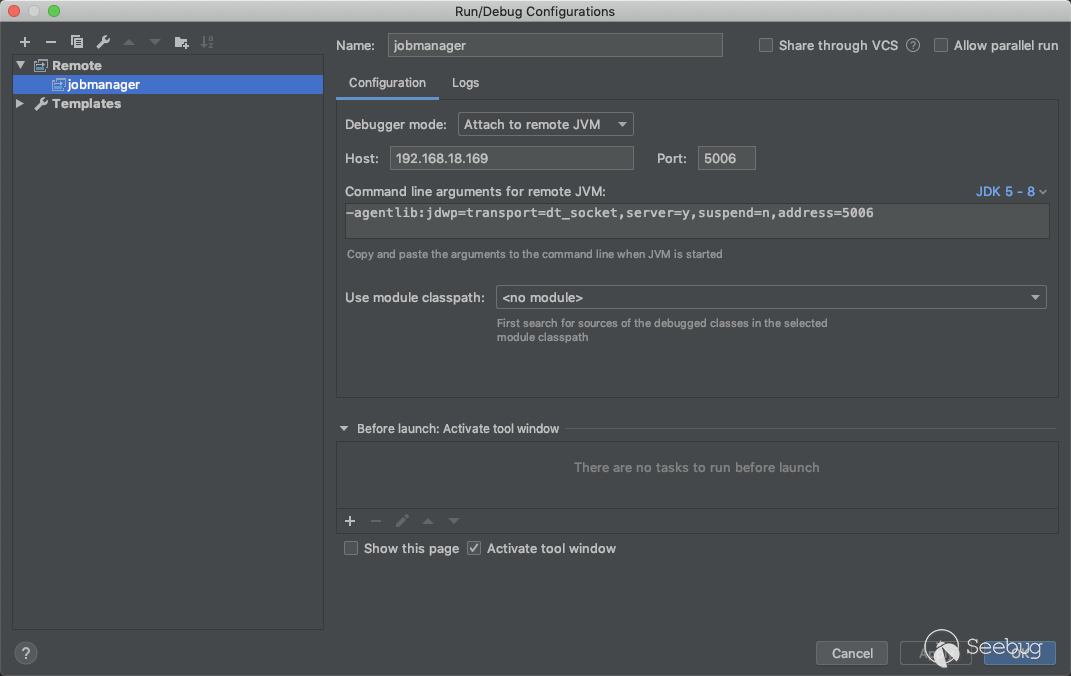Switch to the Logs tab
The image size is (1071, 676).
pyautogui.click(x=465, y=83)
